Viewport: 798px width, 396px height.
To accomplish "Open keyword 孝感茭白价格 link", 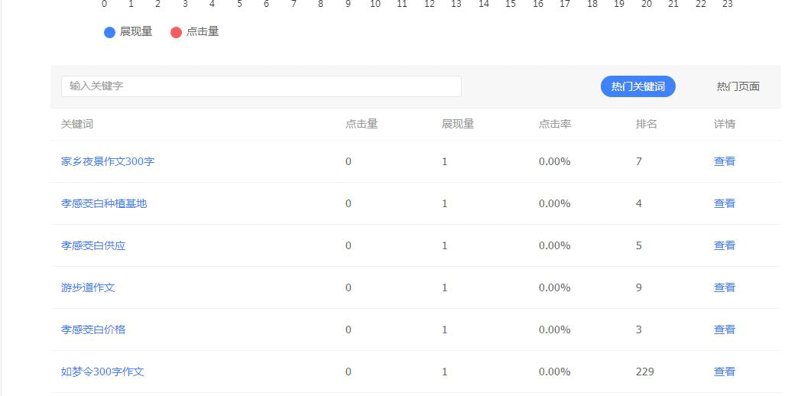I will tap(93, 329).
